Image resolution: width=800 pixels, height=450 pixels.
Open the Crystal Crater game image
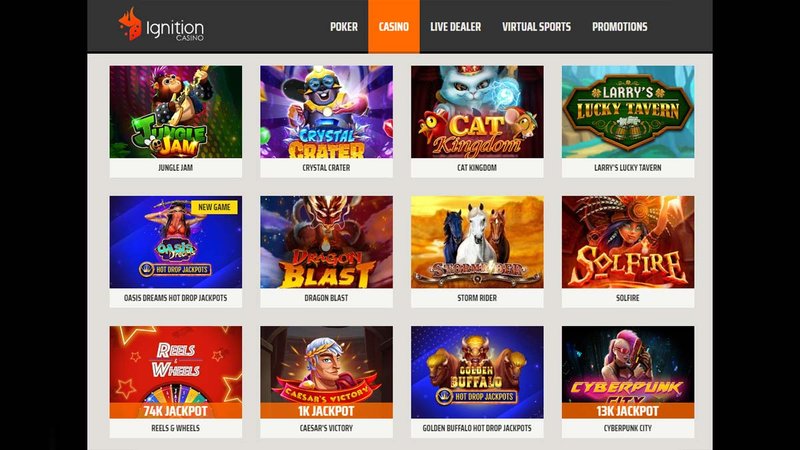pyautogui.click(x=327, y=112)
